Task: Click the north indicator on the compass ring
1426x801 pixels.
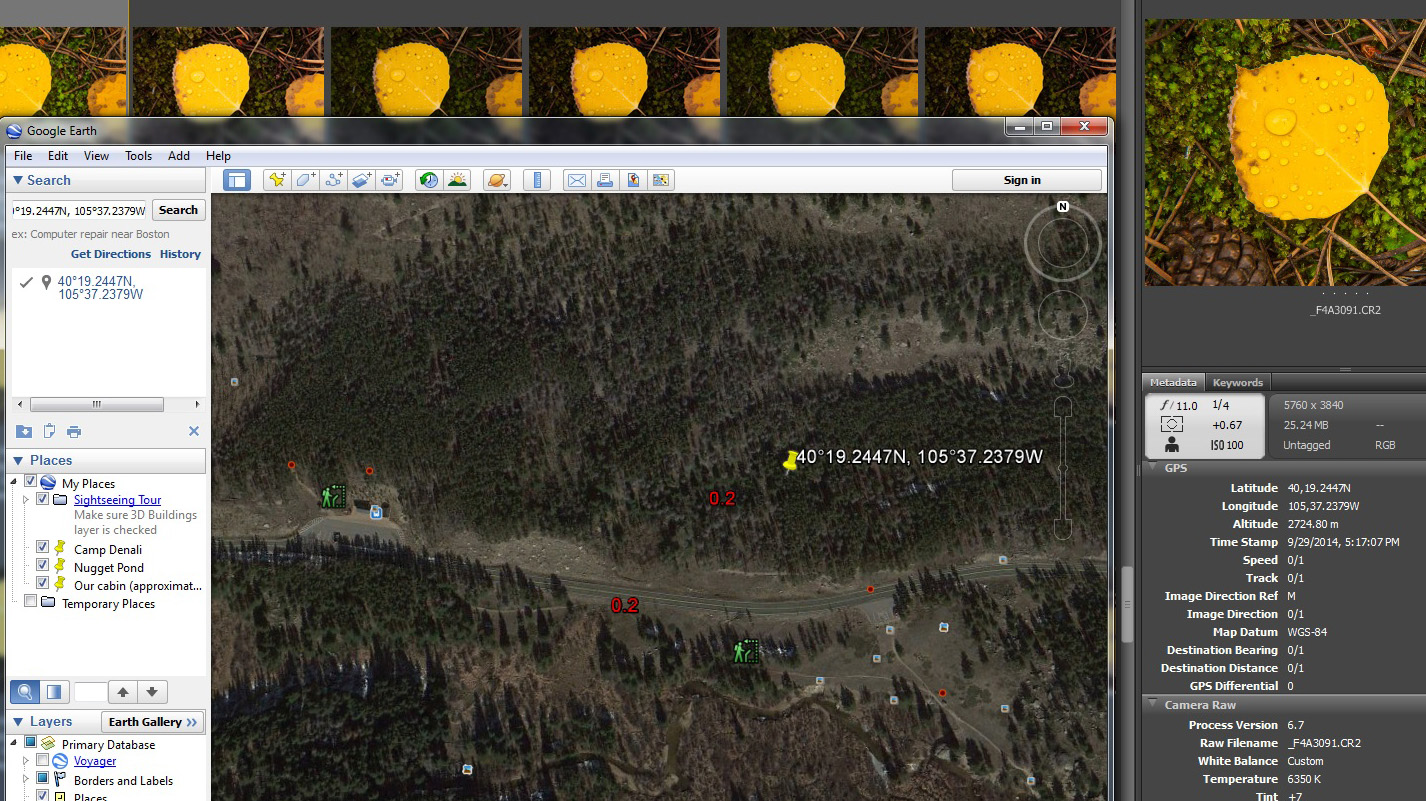Action: pyautogui.click(x=1063, y=207)
